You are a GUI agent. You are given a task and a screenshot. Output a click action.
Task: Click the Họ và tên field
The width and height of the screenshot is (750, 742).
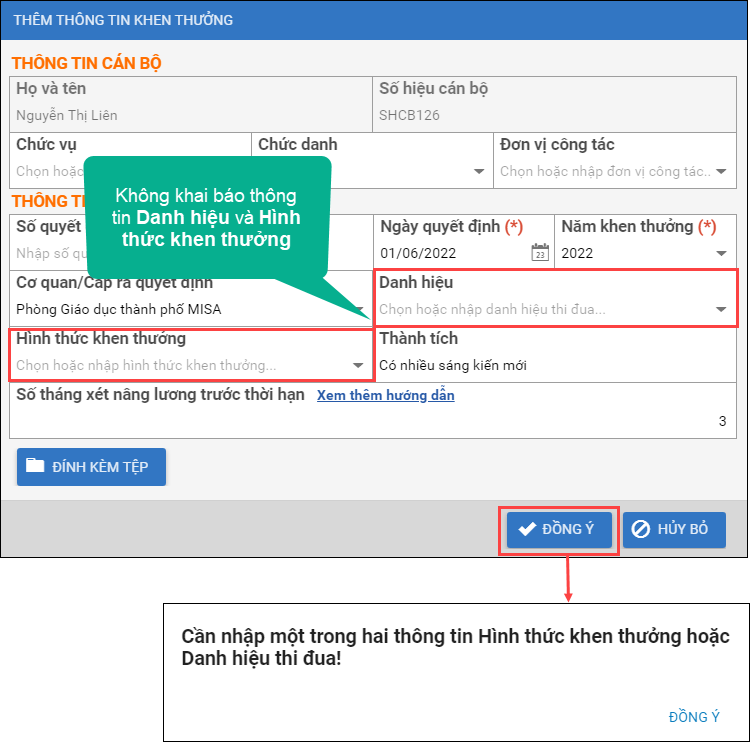[190, 115]
